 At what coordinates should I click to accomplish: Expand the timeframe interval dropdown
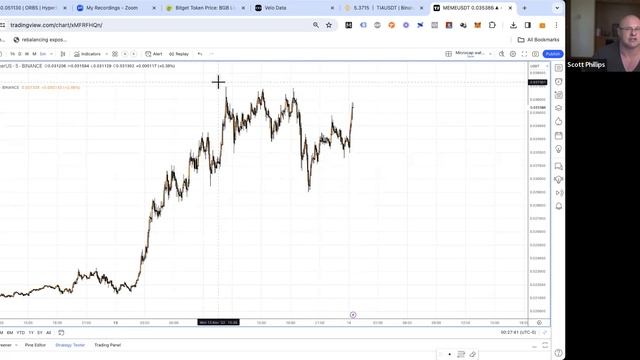[x=51, y=54]
